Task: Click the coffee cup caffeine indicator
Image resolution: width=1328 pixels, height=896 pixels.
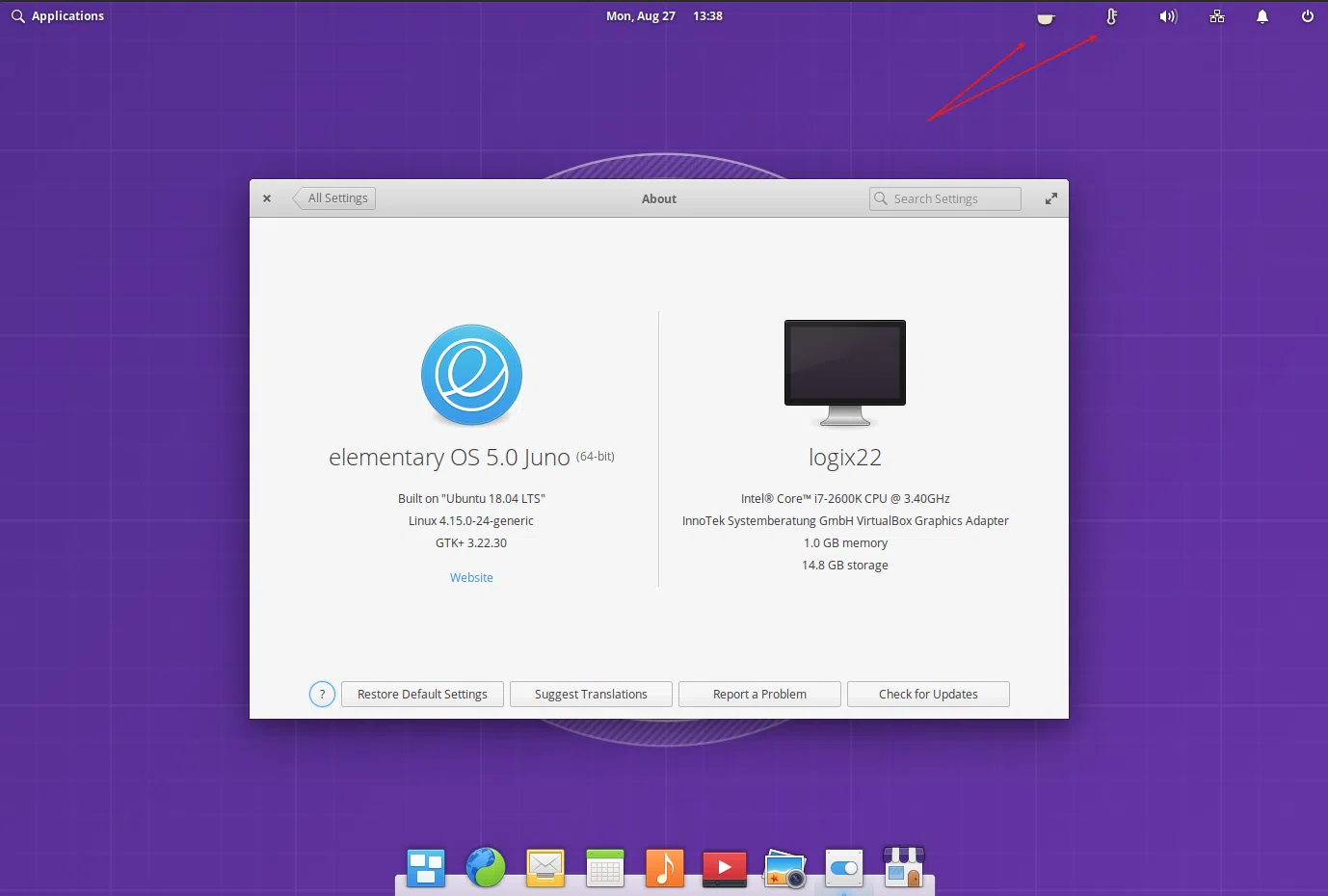Action: point(1047,15)
